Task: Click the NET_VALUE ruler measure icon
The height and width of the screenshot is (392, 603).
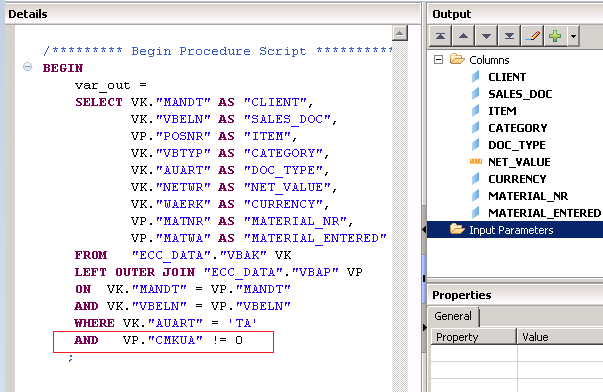Action: [x=476, y=162]
